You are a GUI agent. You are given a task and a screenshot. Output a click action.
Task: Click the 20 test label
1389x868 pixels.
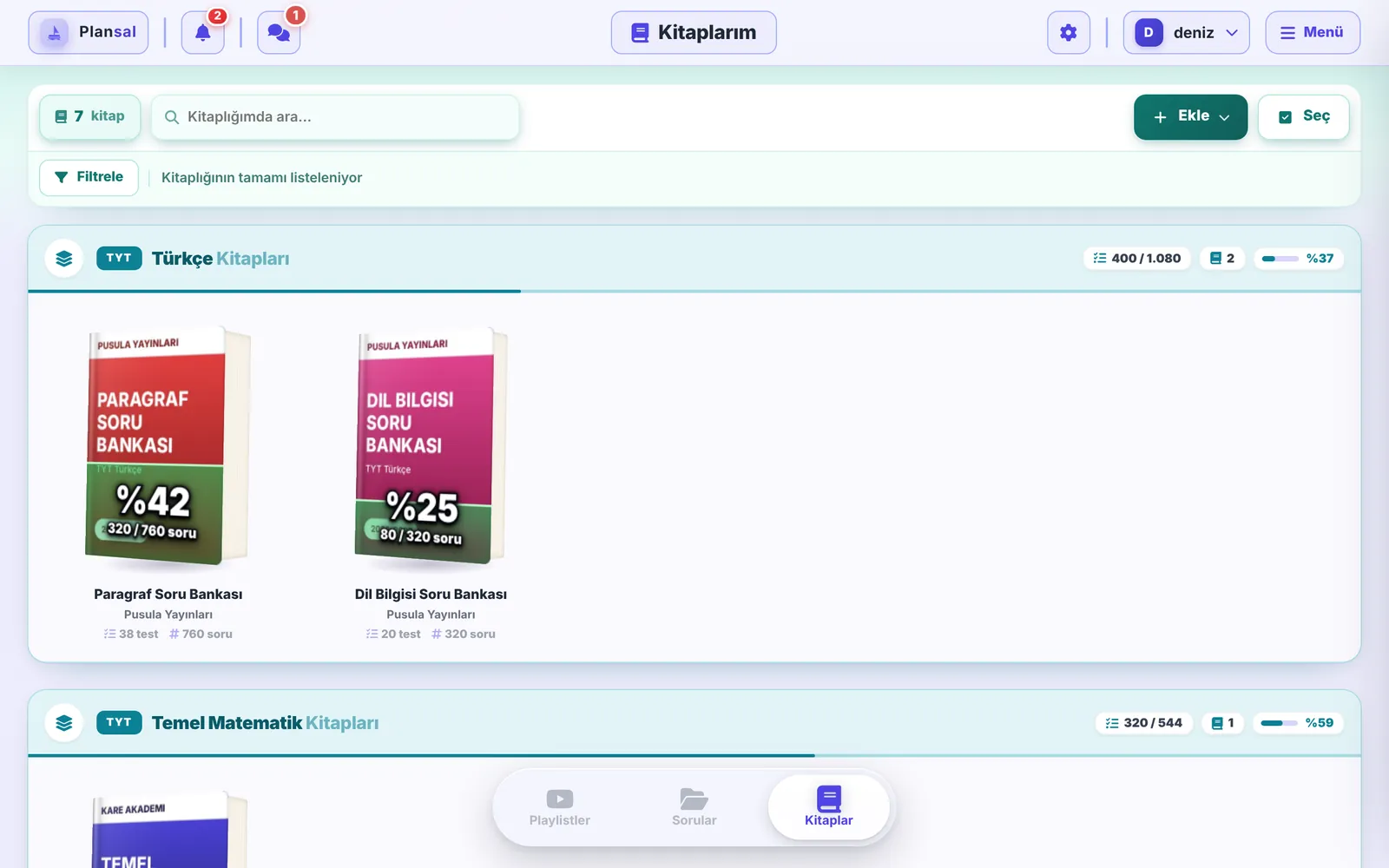click(393, 635)
